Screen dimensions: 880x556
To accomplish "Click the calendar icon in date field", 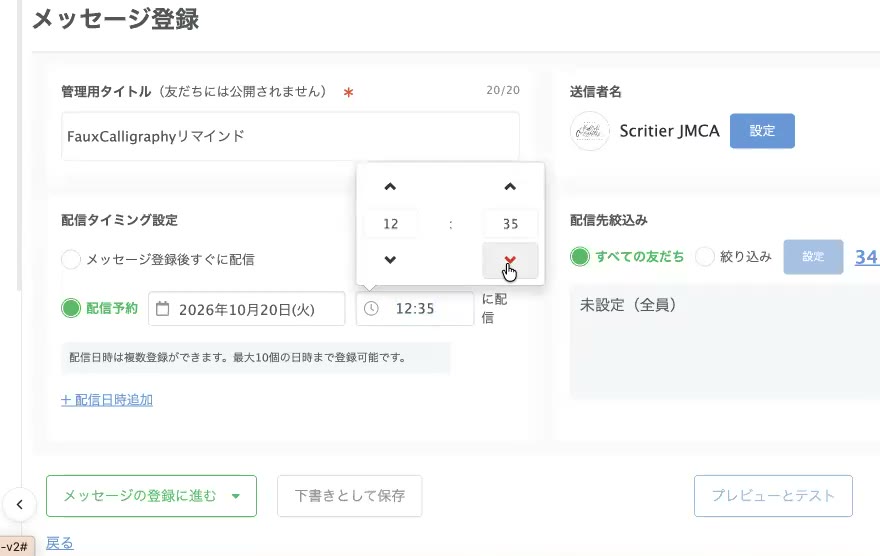I will coord(162,309).
